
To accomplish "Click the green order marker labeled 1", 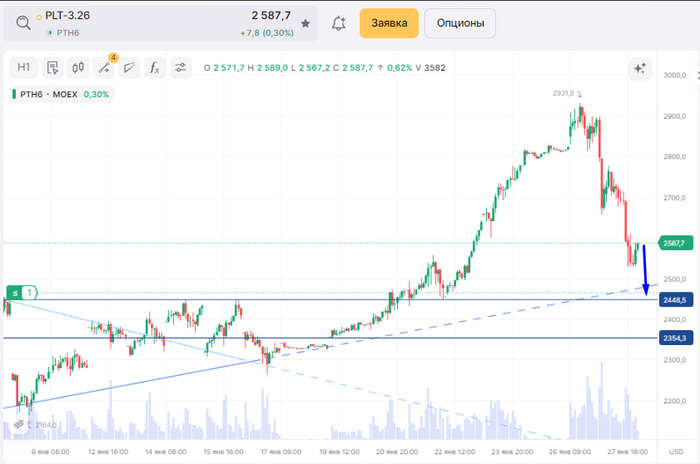I will (22, 292).
